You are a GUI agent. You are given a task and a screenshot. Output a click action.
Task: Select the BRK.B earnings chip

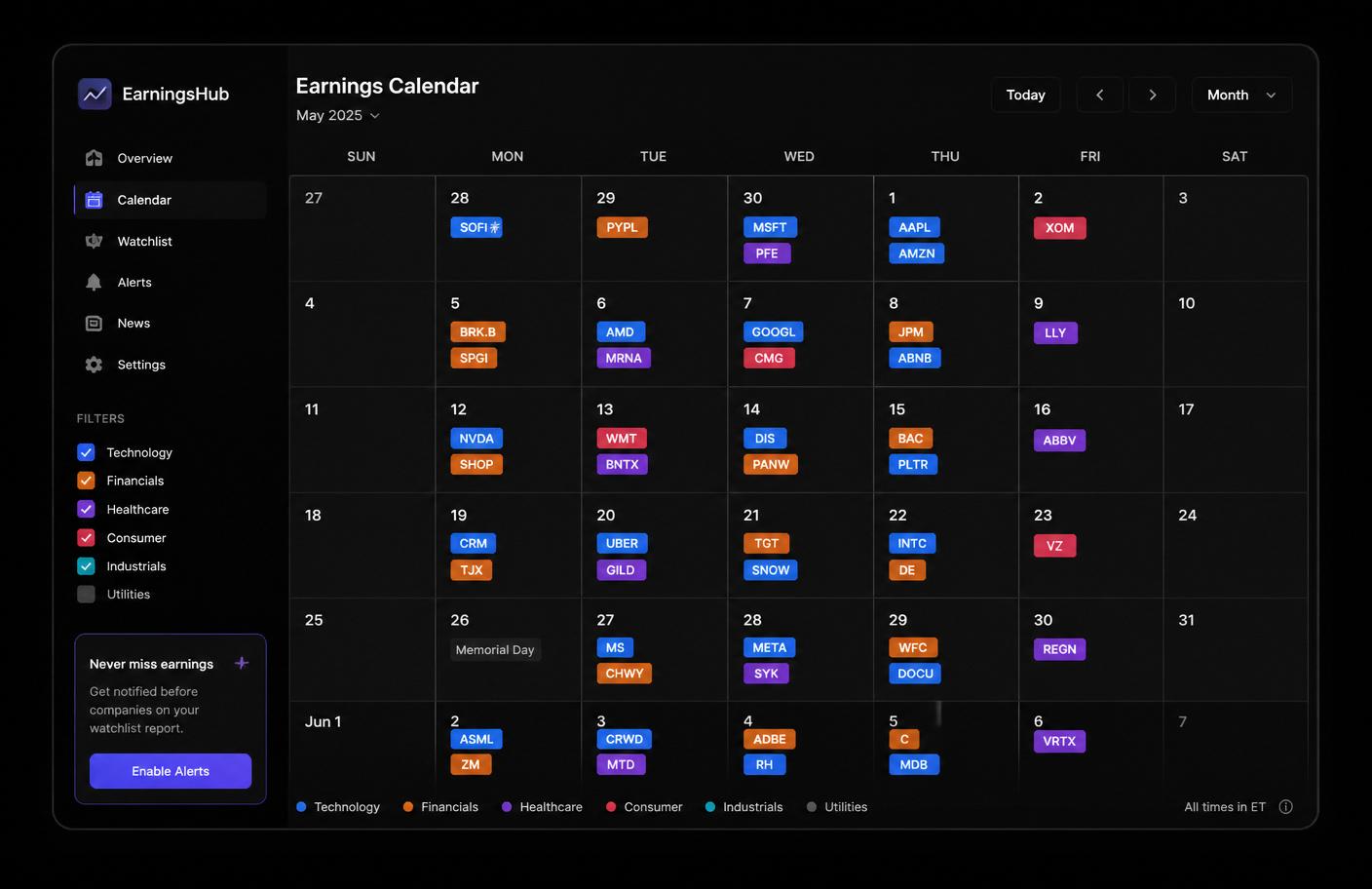[x=477, y=331]
